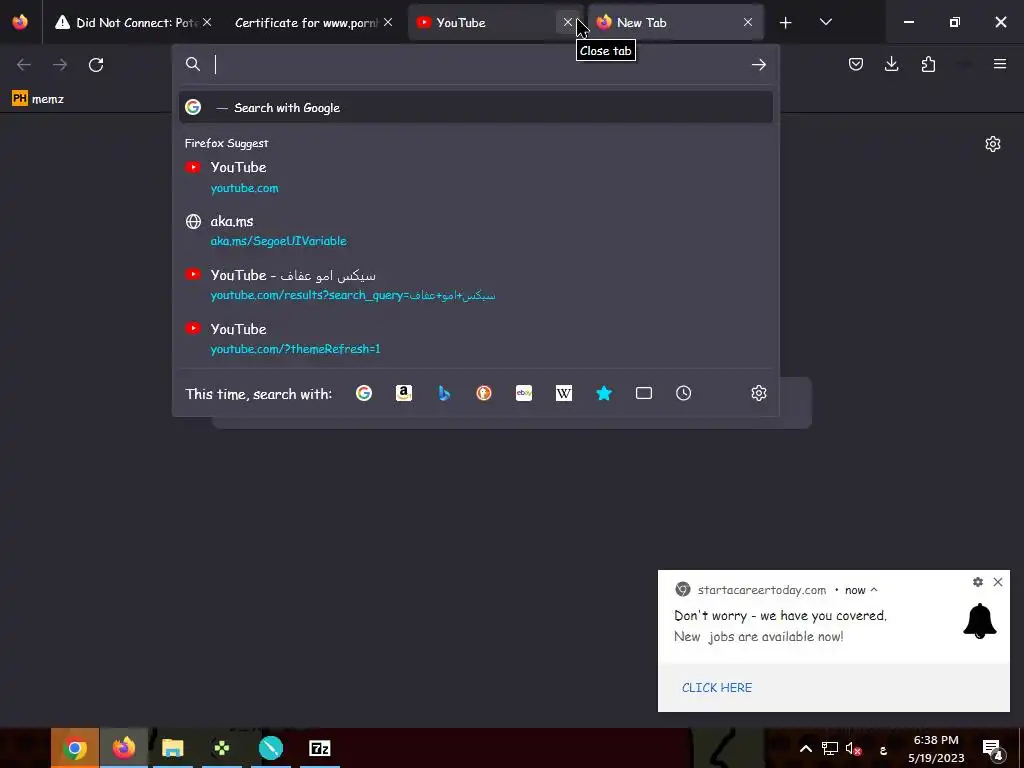
Task: Open Chrome from taskbar
Action: coord(74,748)
